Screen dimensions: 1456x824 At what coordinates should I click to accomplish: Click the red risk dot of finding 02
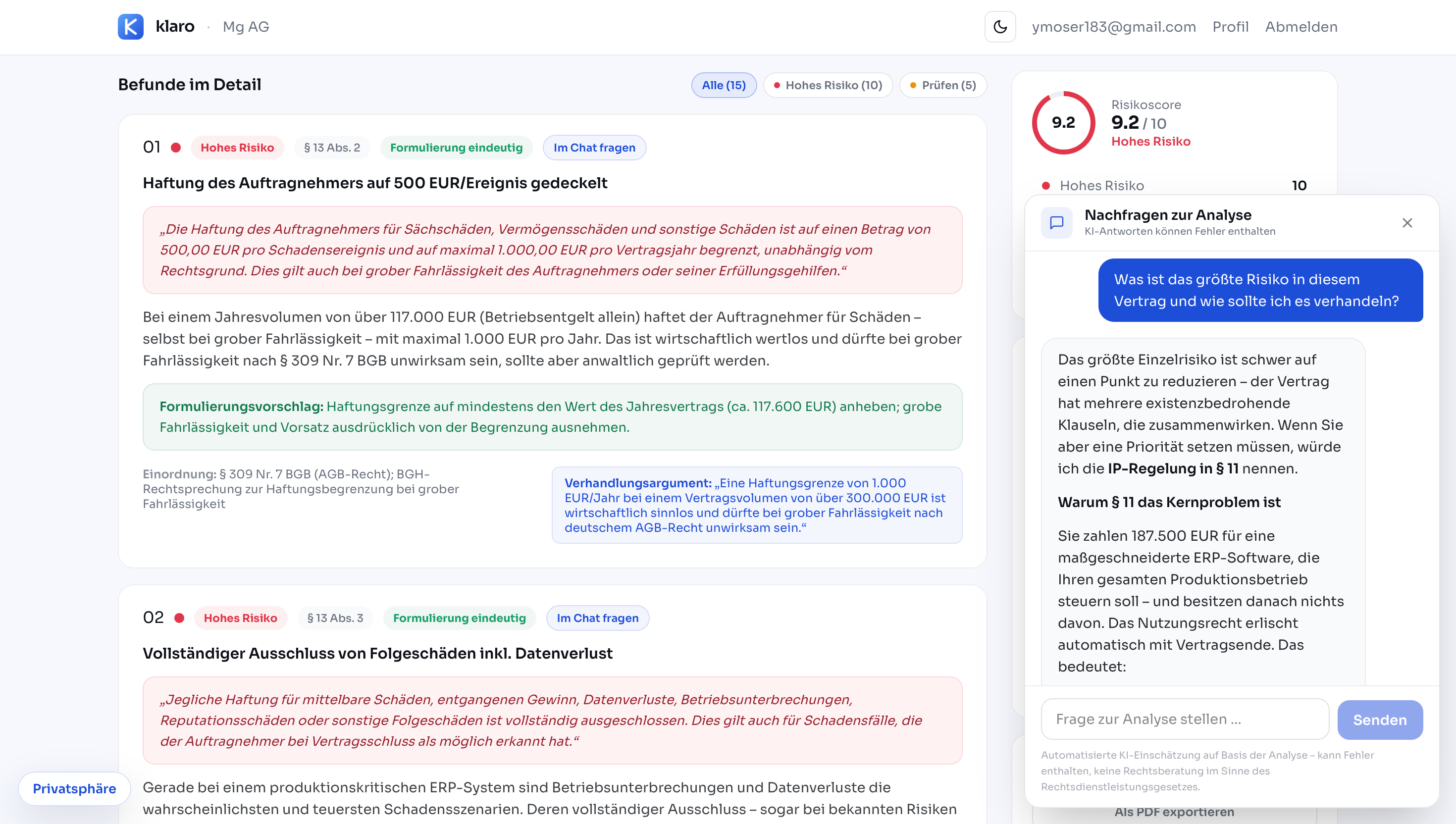tap(179, 618)
